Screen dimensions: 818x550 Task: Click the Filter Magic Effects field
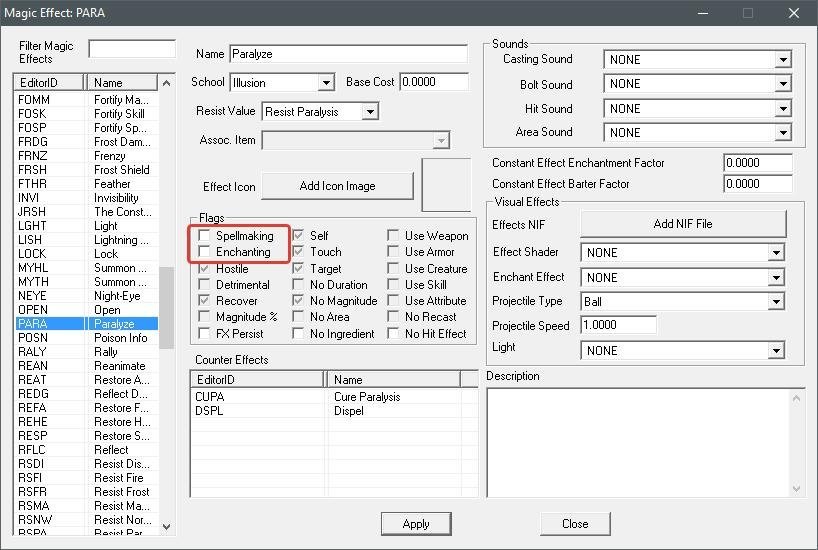(131, 49)
